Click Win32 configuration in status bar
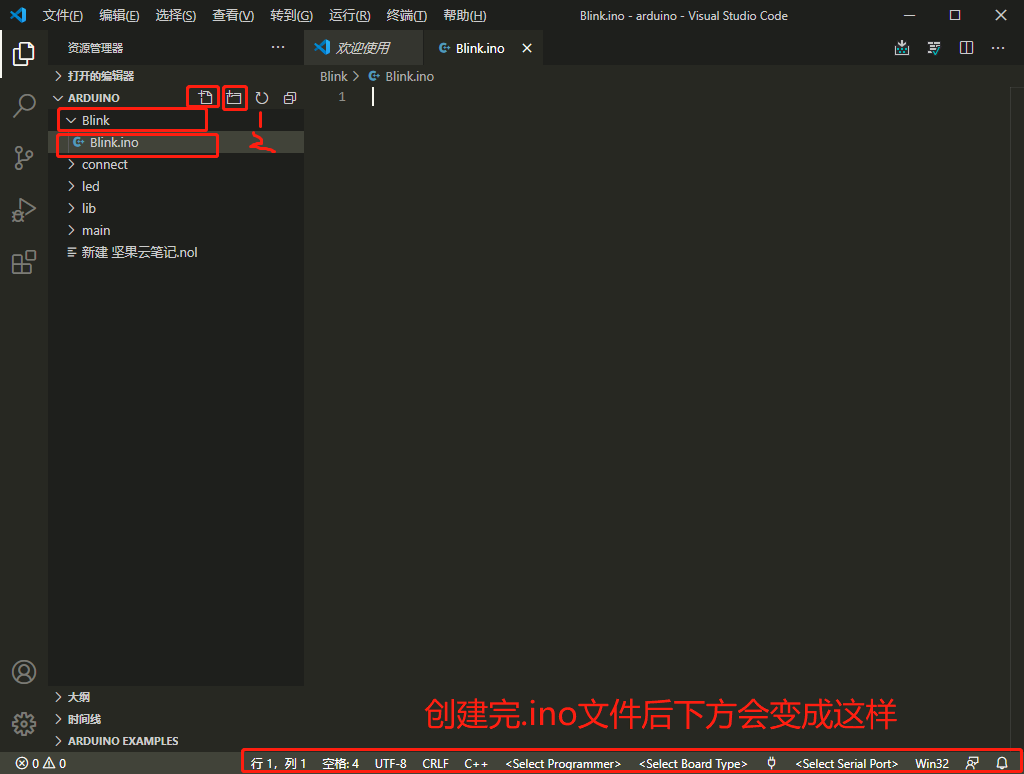Viewport: 1024px width, 774px height. pyautogui.click(x=932, y=763)
